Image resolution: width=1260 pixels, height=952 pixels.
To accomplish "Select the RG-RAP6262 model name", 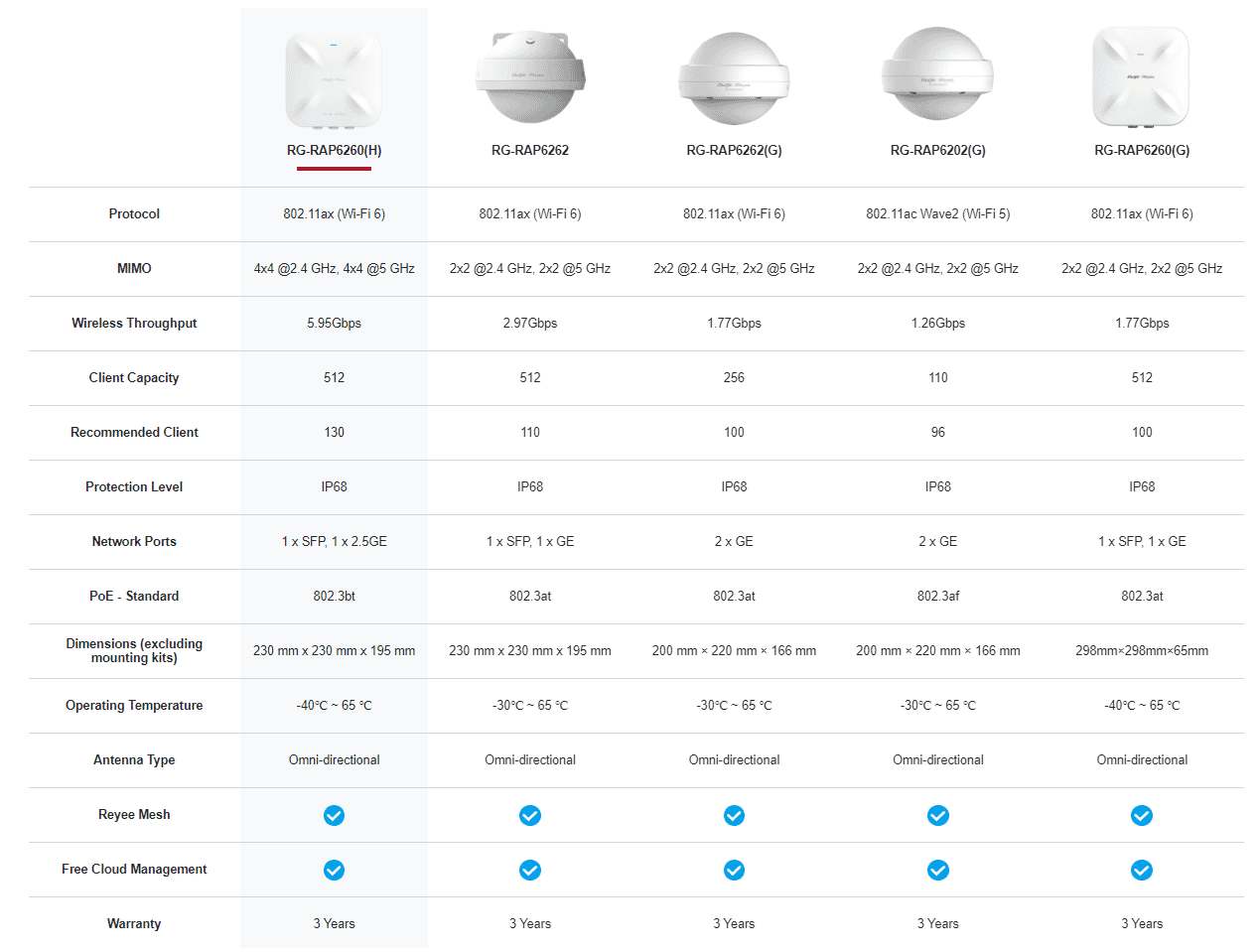I will [x=530, y=150].
